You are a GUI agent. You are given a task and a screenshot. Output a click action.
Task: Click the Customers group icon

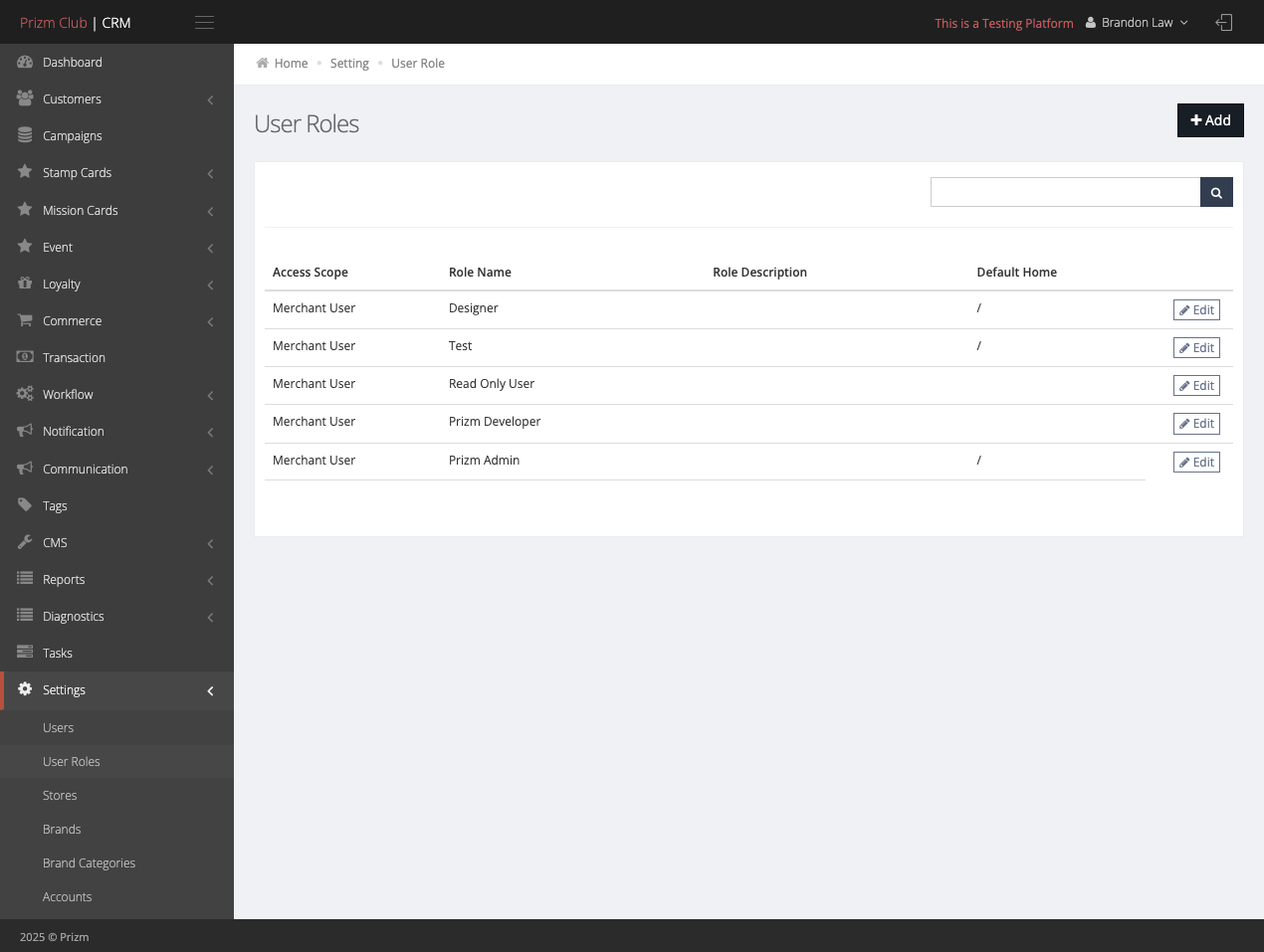pyautogui.click(x=25, y=98)
